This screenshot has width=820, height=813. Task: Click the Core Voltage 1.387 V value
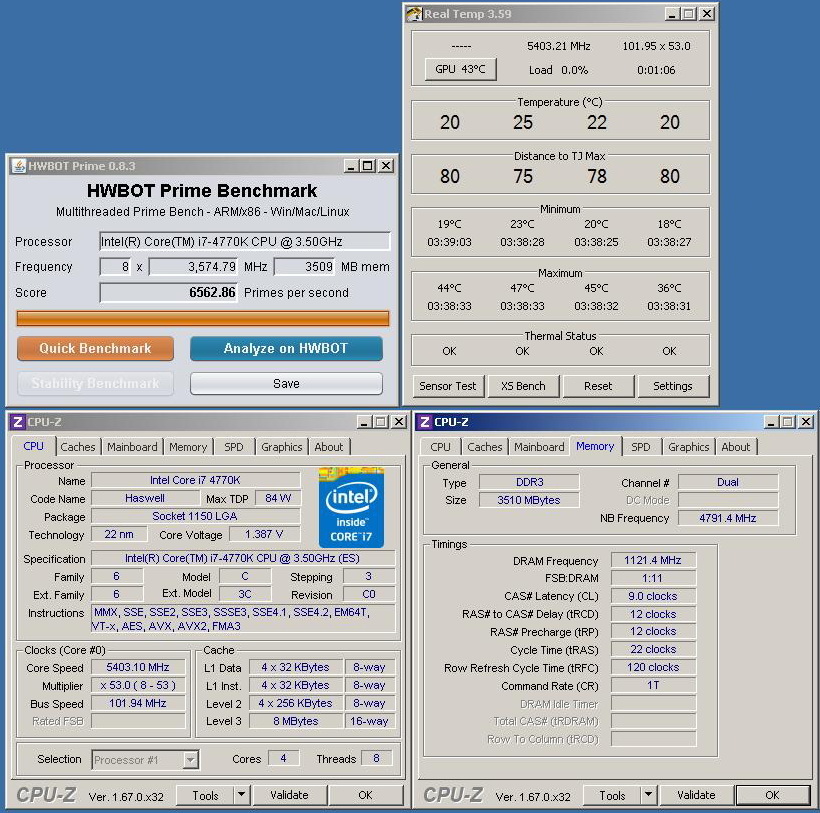click(264, 534)
